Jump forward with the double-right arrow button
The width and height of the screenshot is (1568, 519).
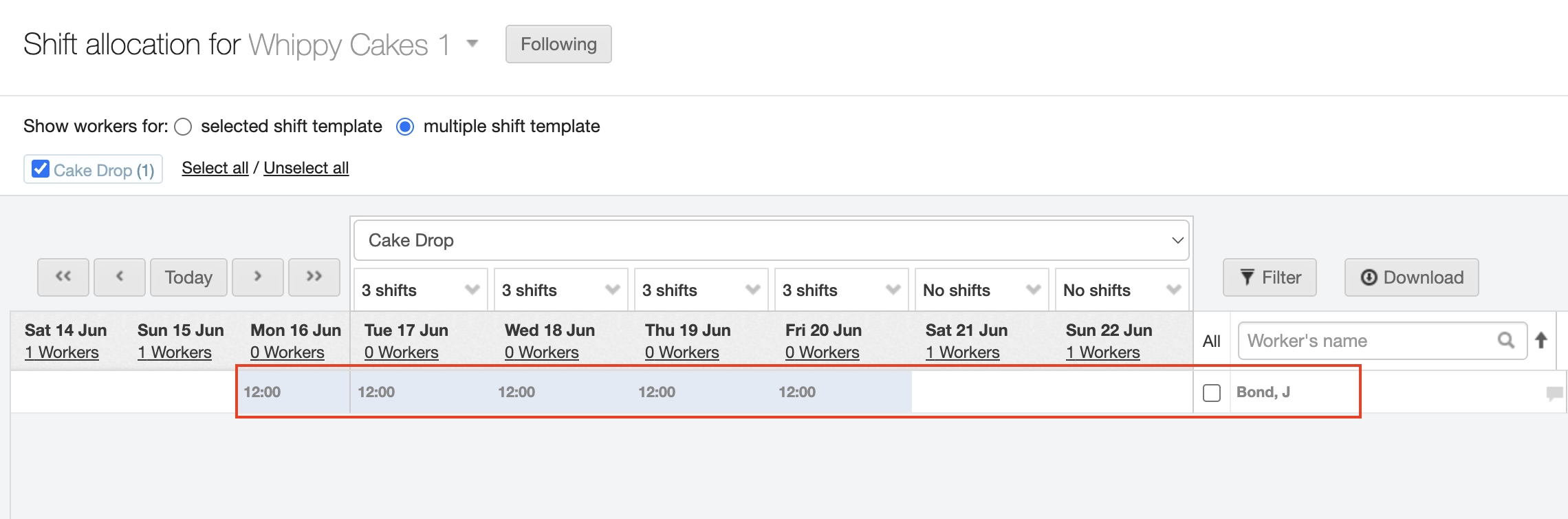tap(314, 277)
